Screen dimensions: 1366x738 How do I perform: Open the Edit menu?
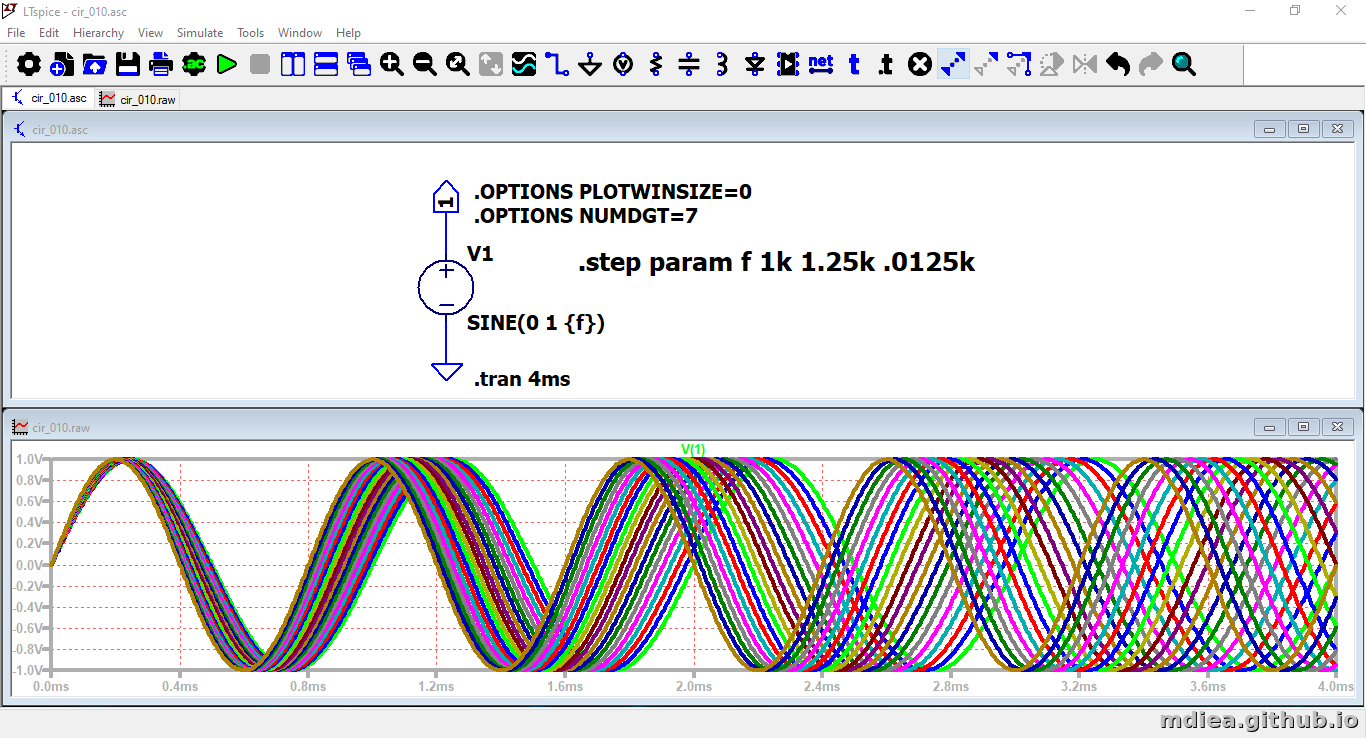(x=49, y=33)
